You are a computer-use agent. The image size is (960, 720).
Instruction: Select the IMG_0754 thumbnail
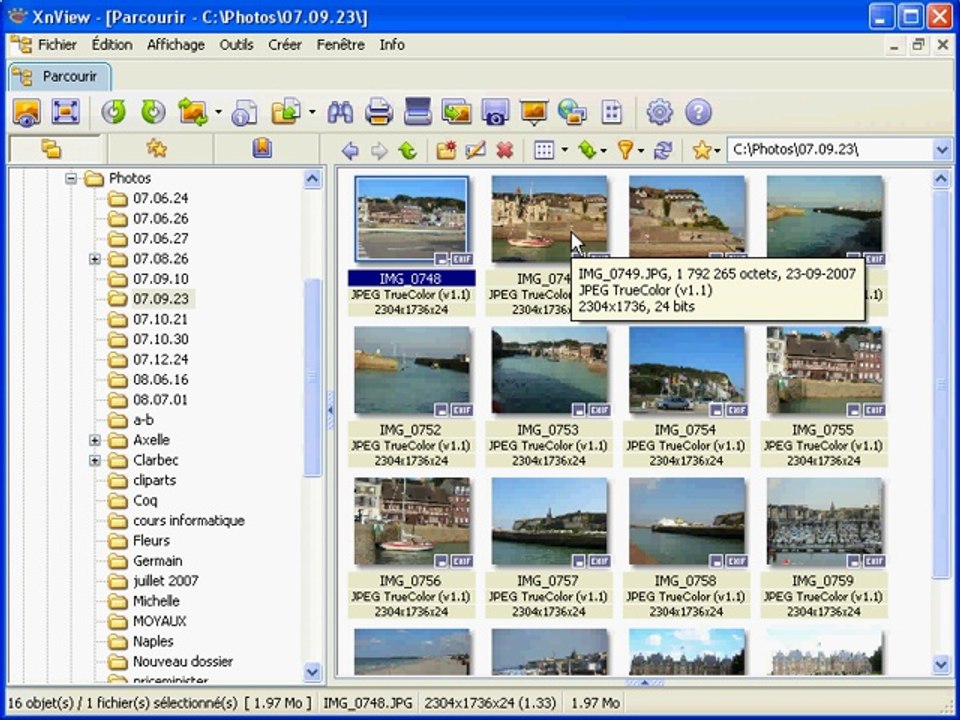[687, 371]
